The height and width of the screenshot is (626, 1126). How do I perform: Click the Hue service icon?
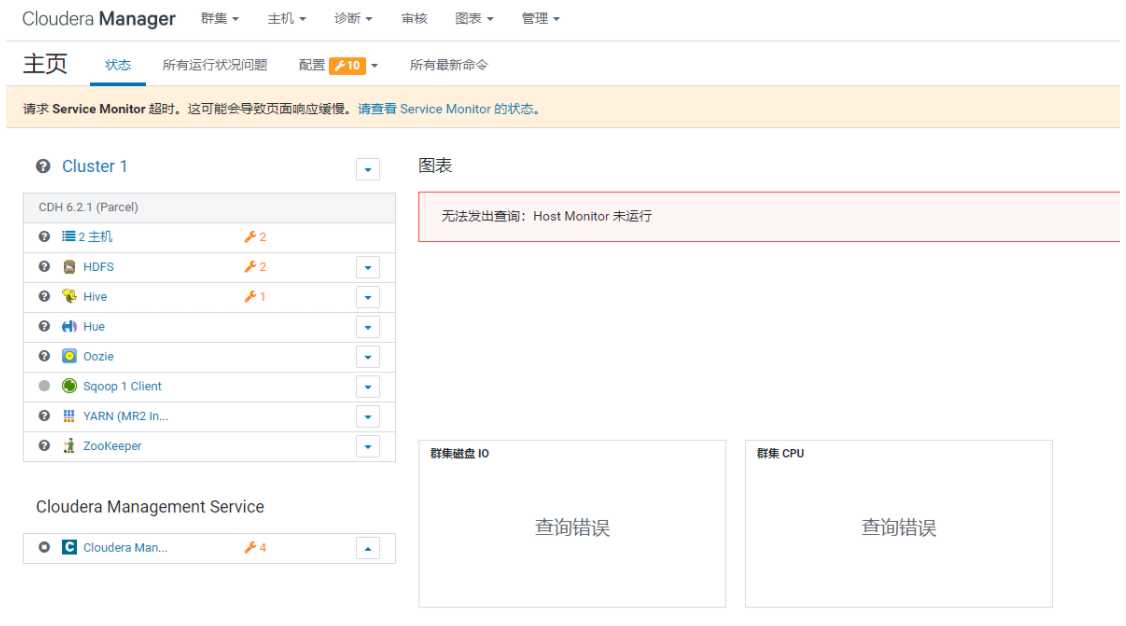69,327
